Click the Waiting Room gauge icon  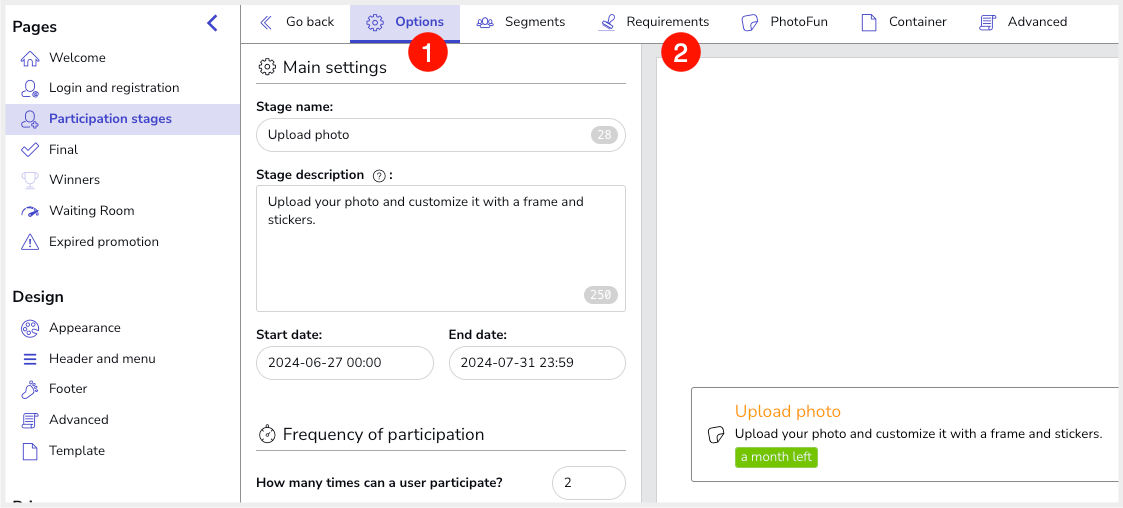pos(29,211)
